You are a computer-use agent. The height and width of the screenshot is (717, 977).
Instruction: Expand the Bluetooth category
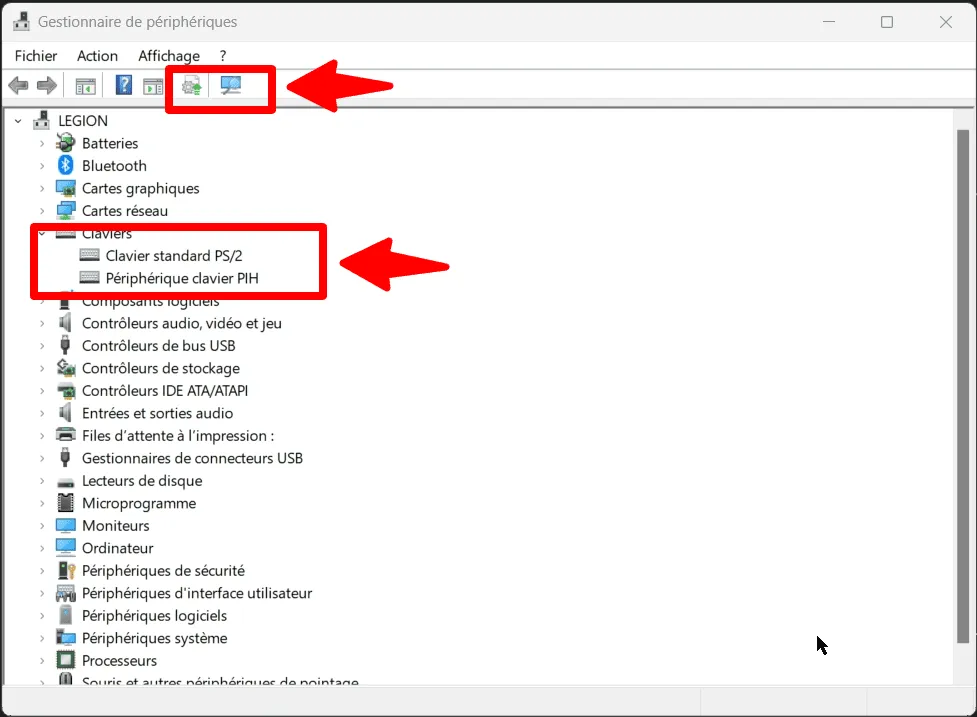tap(42, 166)
